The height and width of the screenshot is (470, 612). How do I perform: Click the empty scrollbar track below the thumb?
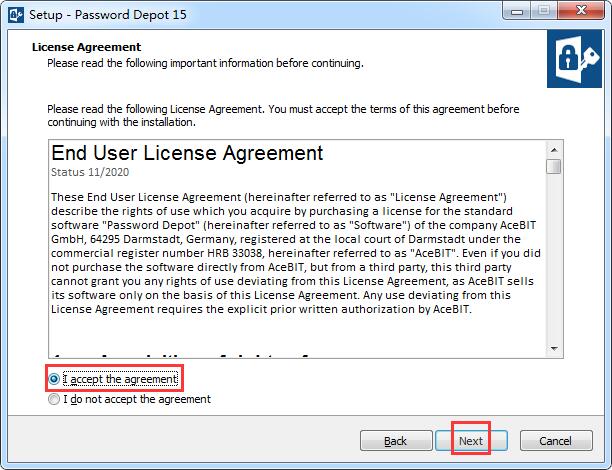point(554,258)
